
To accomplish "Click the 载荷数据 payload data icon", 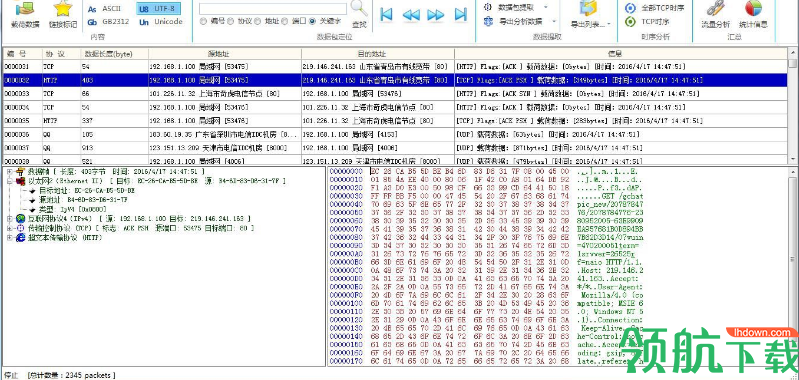I will (25, 9).
